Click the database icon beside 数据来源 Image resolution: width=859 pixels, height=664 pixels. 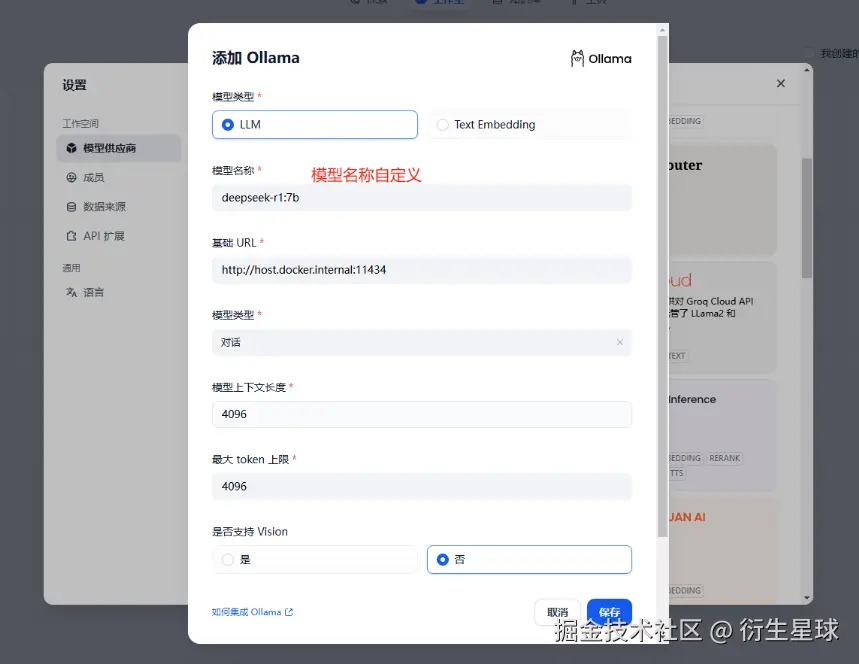coord(71,207)
